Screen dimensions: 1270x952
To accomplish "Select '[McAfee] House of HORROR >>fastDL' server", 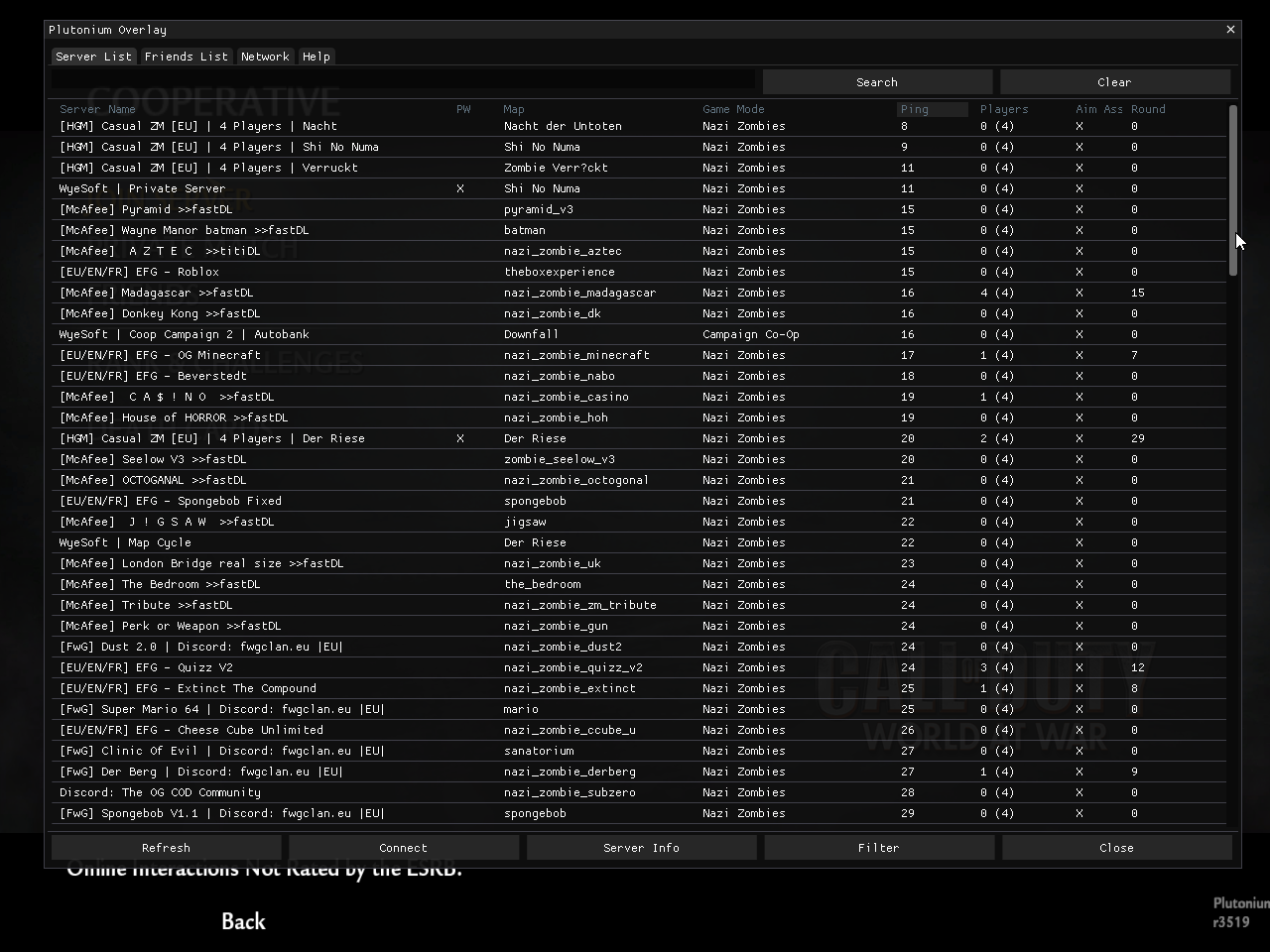I will coord(639,417).
